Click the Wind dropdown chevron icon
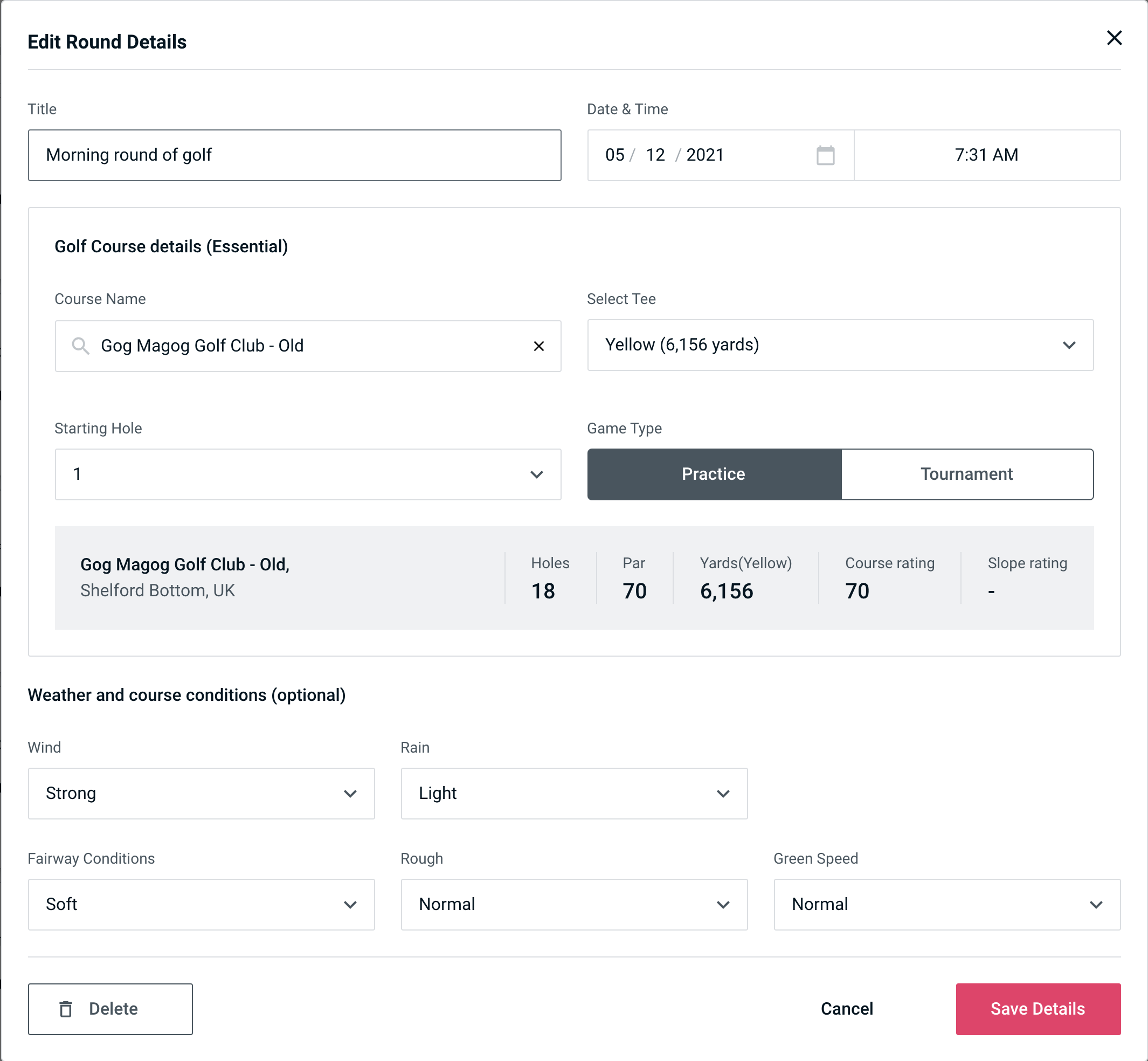Screen dimensions: 1148x1061 pos(351,793)
